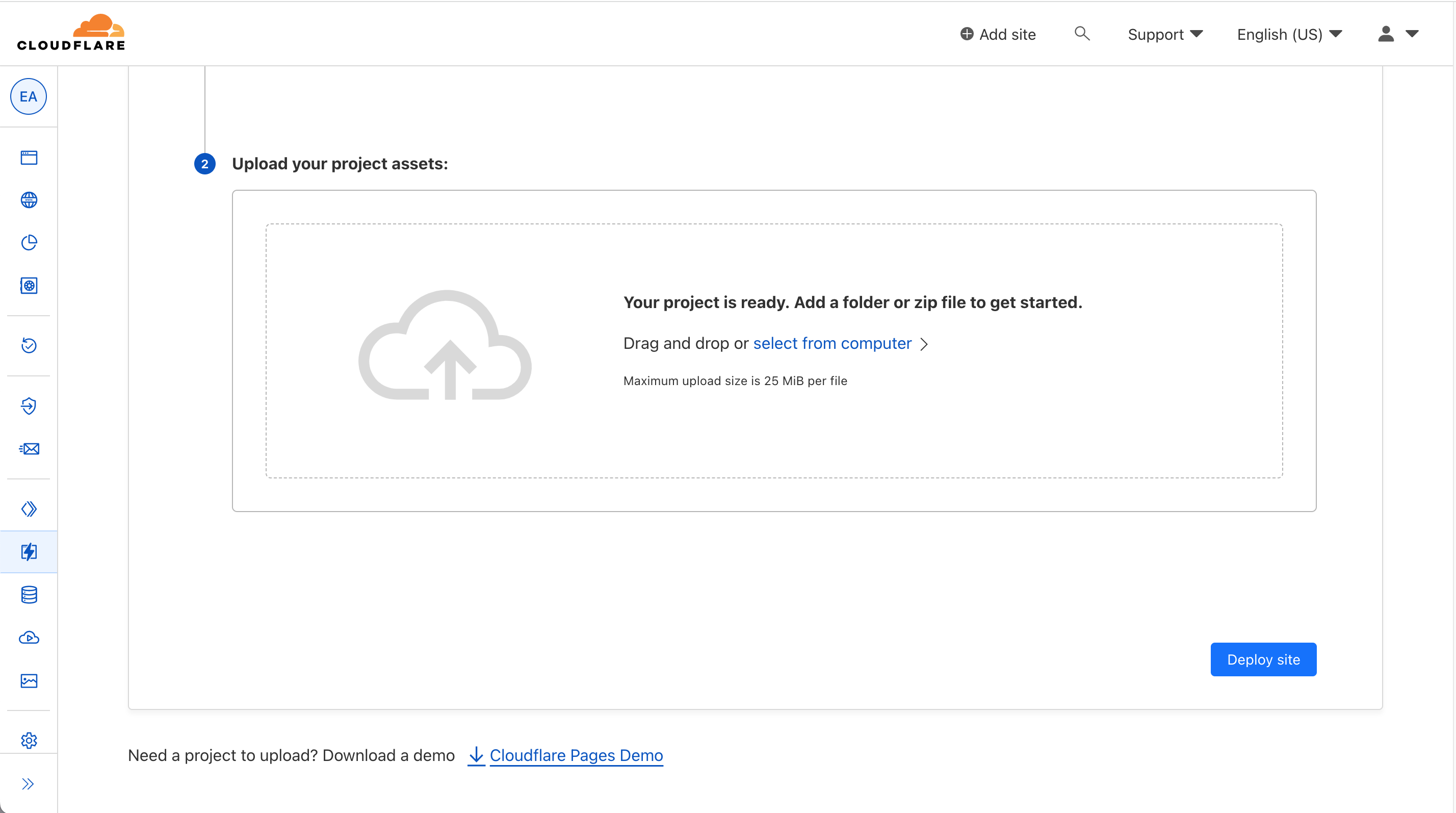The image size is (1456, 813).
Task: Click "Need a project to upload?" text
Action: pyautogui.click(x=224, y=755)
